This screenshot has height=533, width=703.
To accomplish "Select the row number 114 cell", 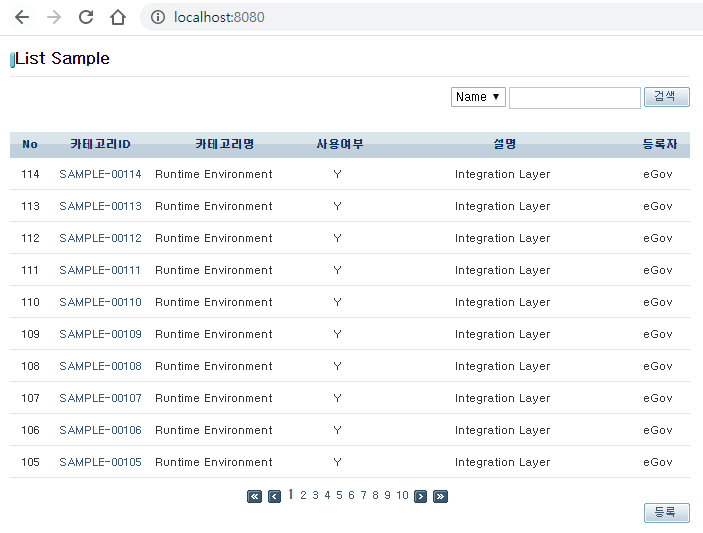I will pyautogui.click(x=30, y=174).
